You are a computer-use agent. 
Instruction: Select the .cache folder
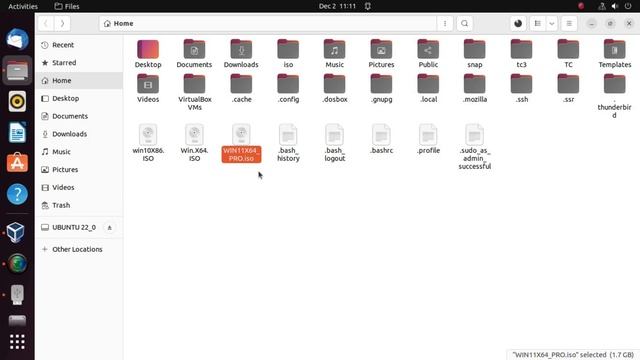coord(241,84)
